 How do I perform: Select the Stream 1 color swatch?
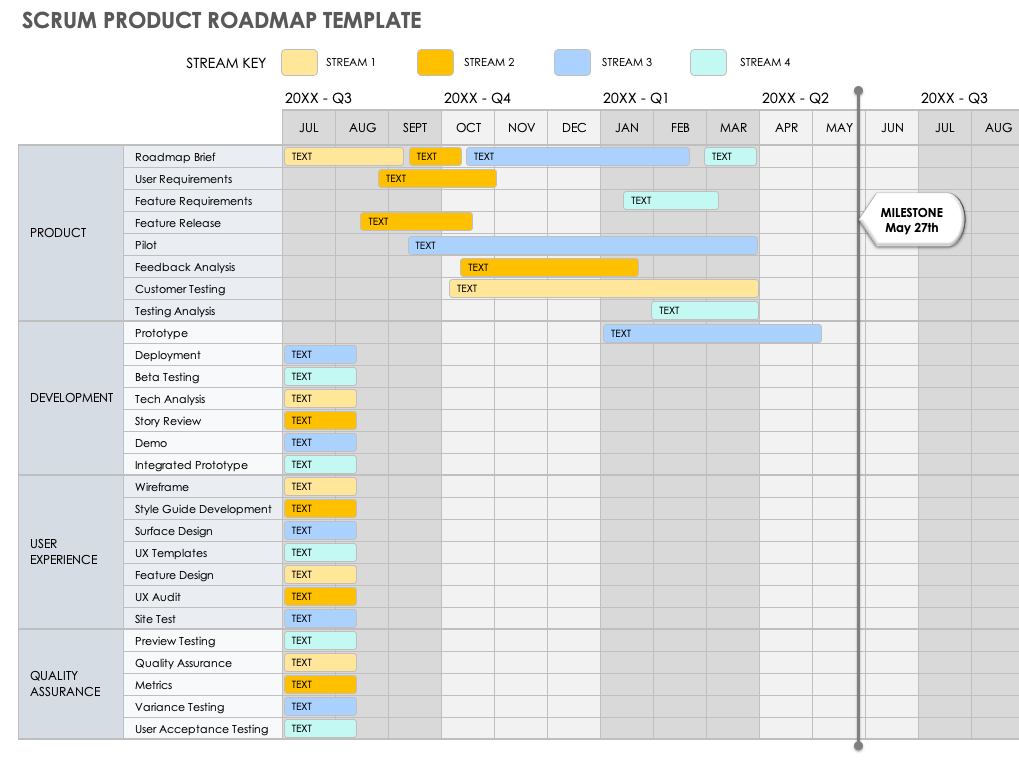(x=298, y=62)
